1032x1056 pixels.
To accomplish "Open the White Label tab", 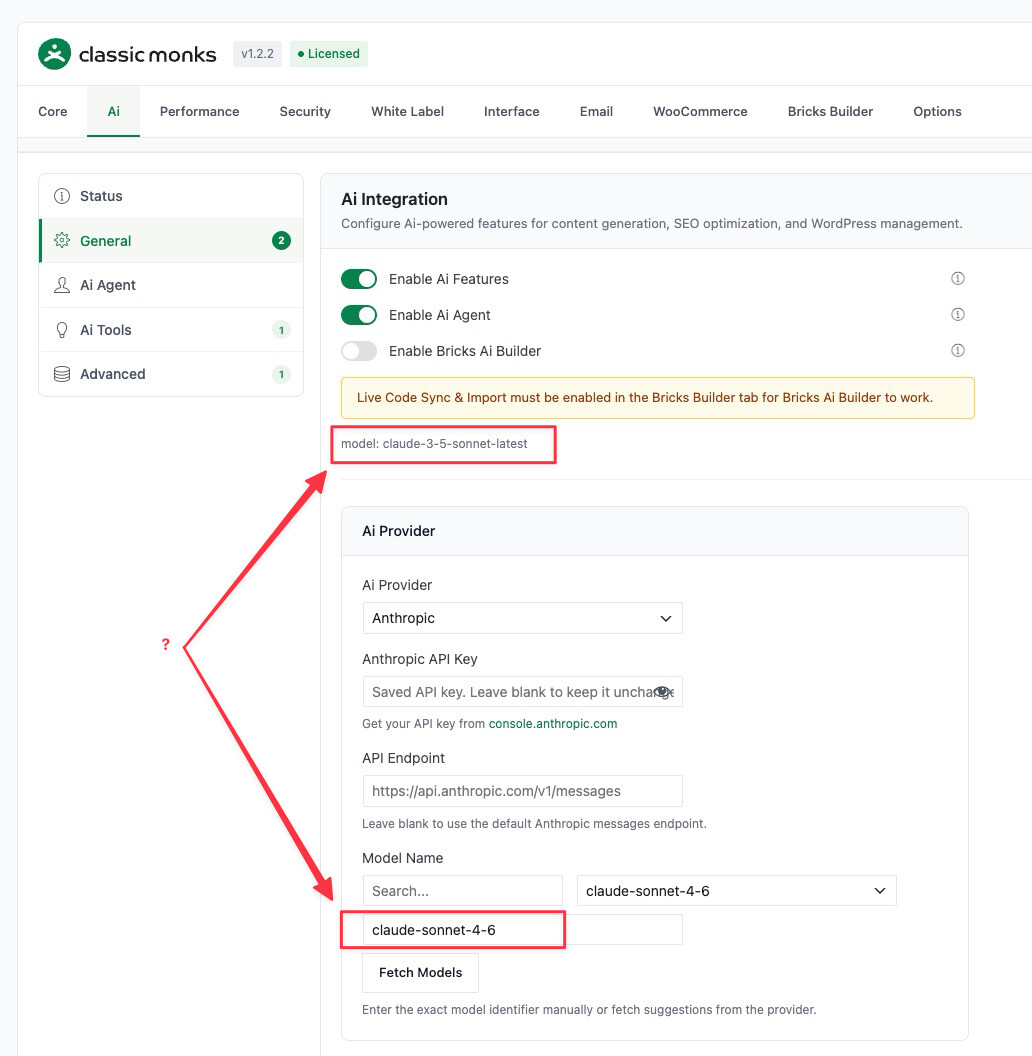I will tap(408, 111).
